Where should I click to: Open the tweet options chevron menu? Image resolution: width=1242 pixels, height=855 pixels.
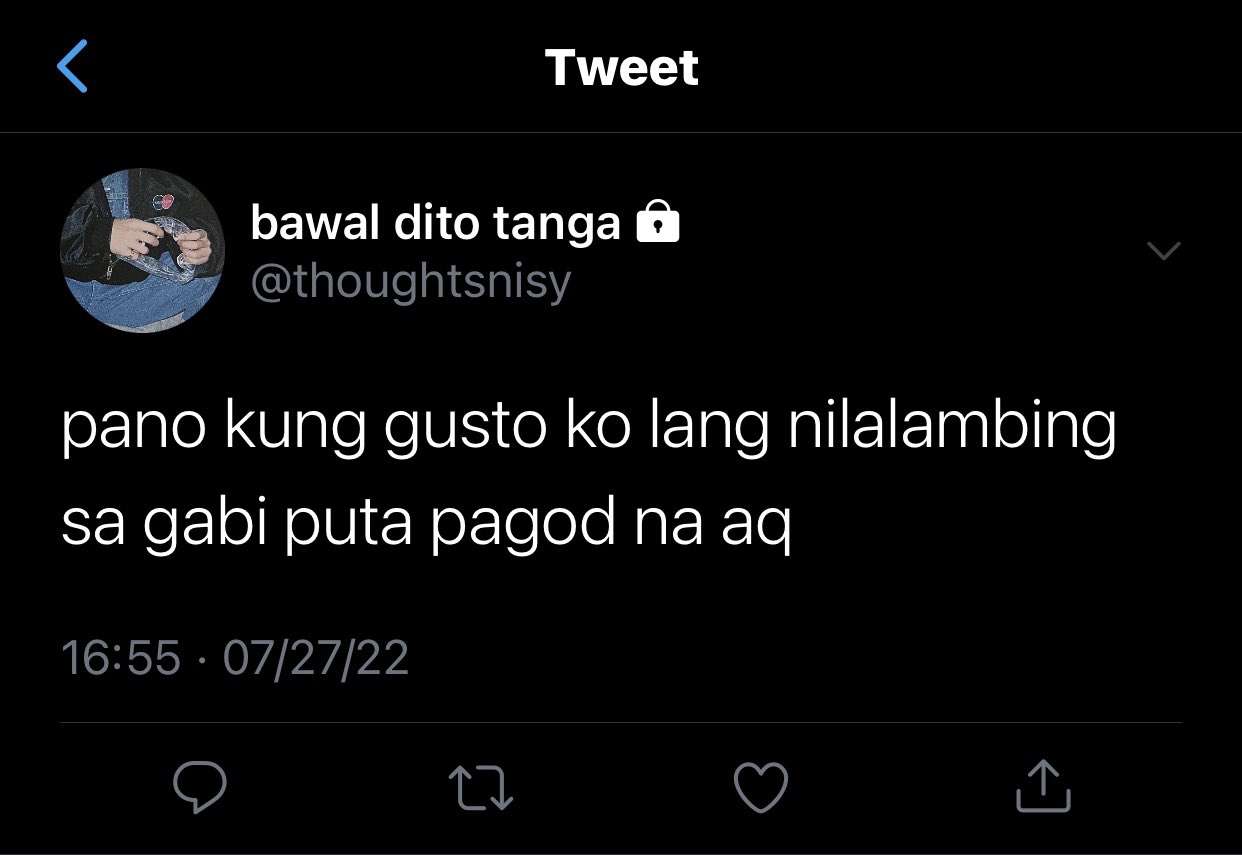[1164, 251]
